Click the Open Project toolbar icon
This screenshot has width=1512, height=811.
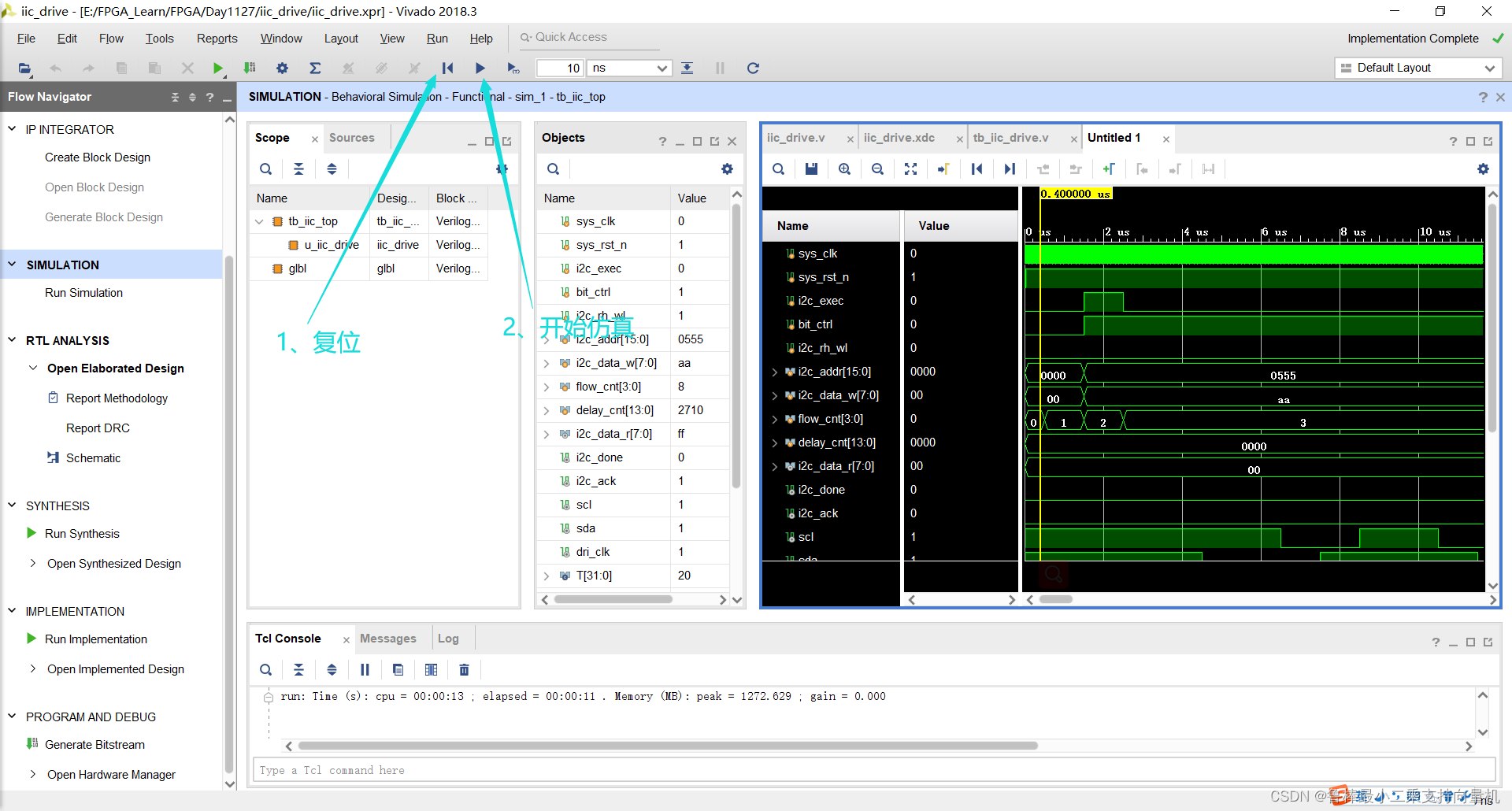pyautogui.click(x=24, y=69)
